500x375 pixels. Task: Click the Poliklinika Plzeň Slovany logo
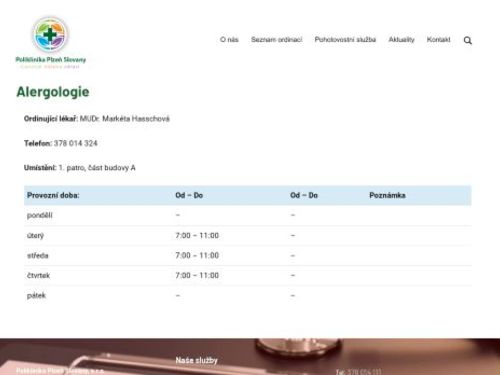(x=51, y=42)
